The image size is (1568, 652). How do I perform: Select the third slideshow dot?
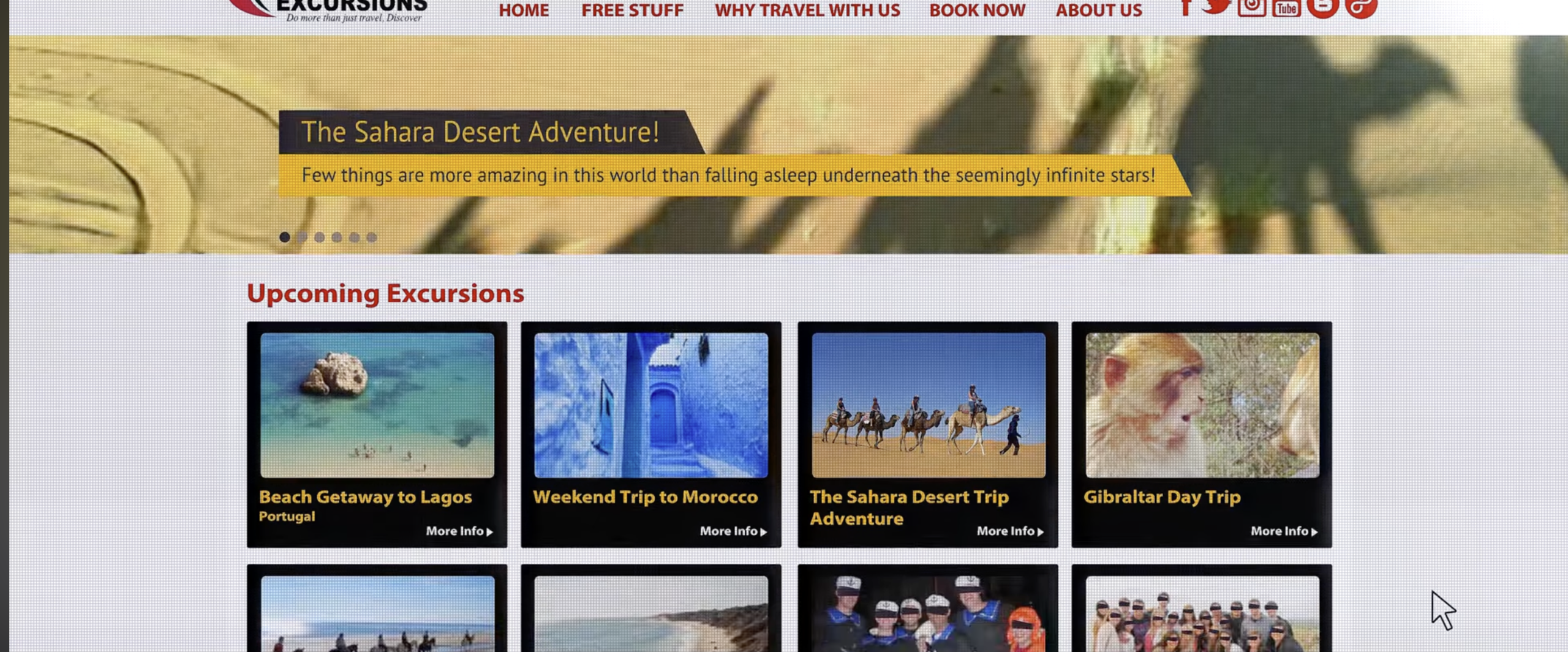(320, 237)
